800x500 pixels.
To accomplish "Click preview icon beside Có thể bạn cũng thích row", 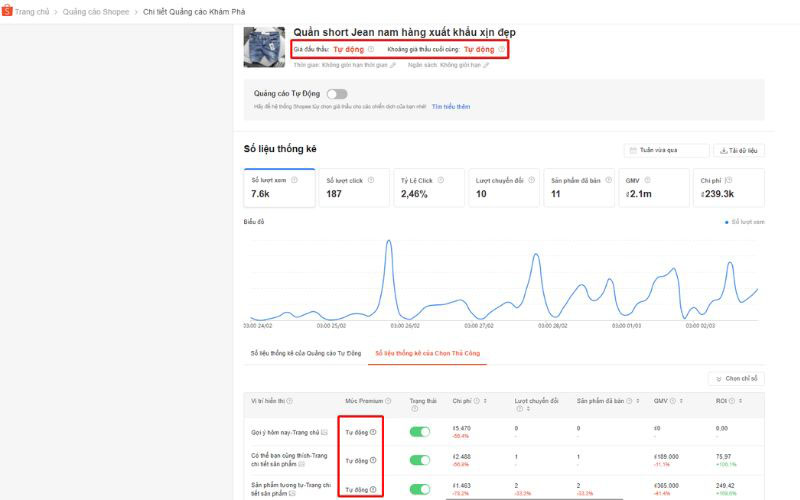I will click(302, 464).
